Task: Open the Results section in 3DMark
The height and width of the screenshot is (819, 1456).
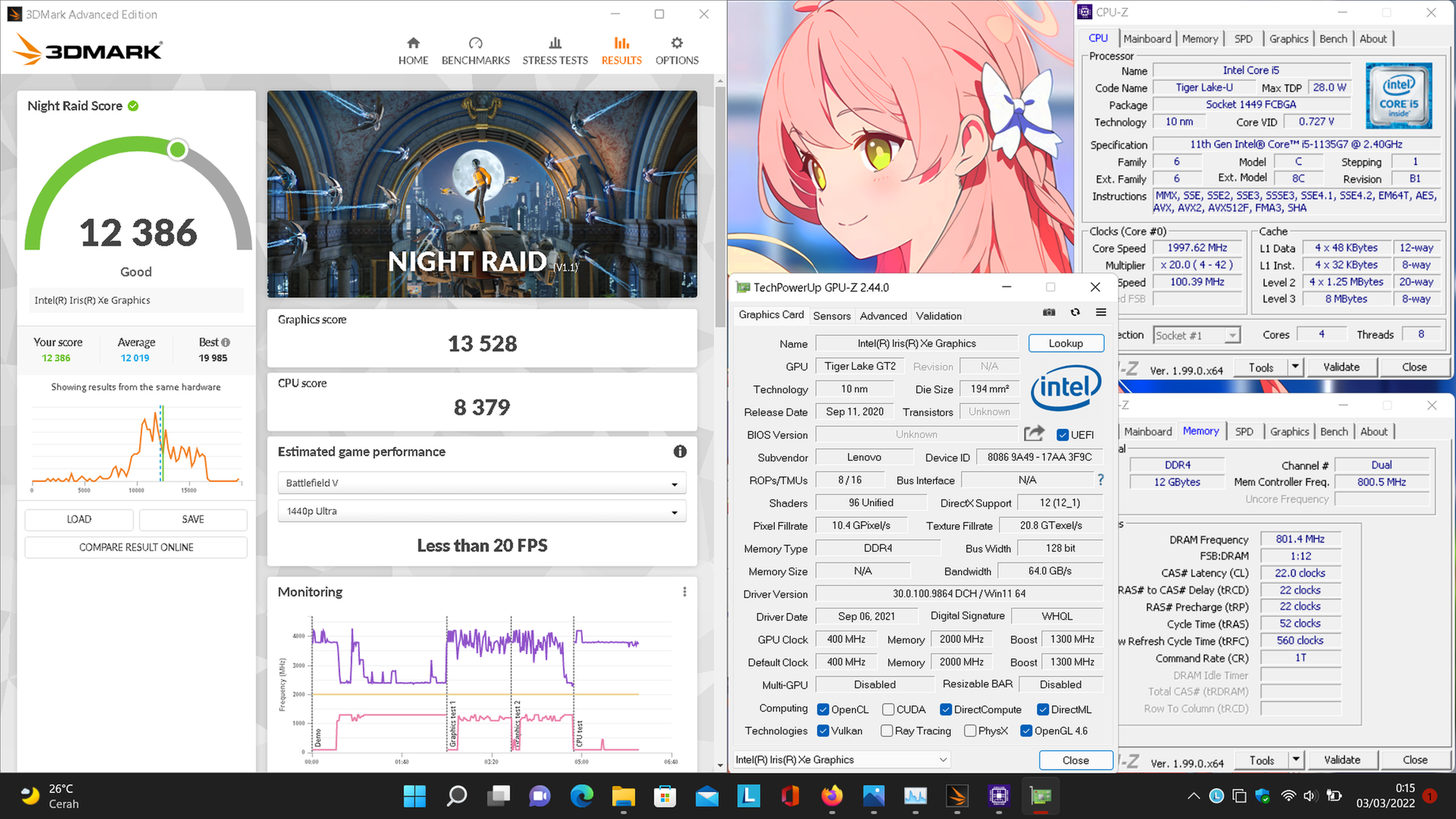Action: pyautogui.click(x=622, y=51)
